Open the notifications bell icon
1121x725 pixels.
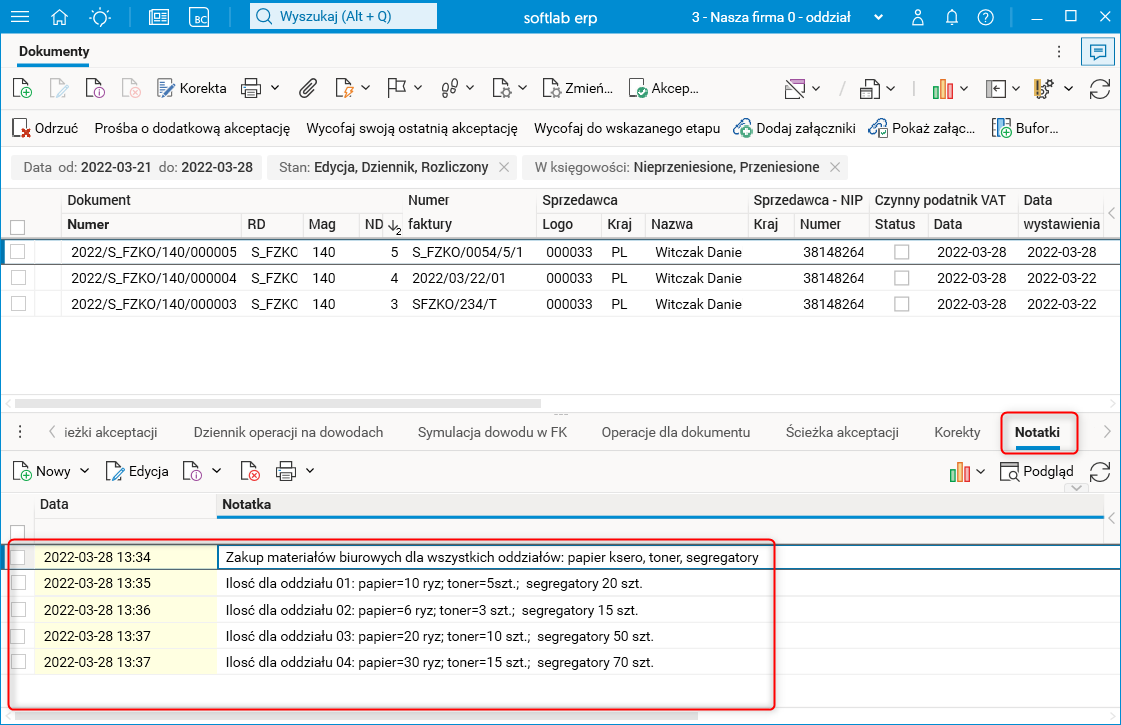pyautogui.click(x=952, y=17)
